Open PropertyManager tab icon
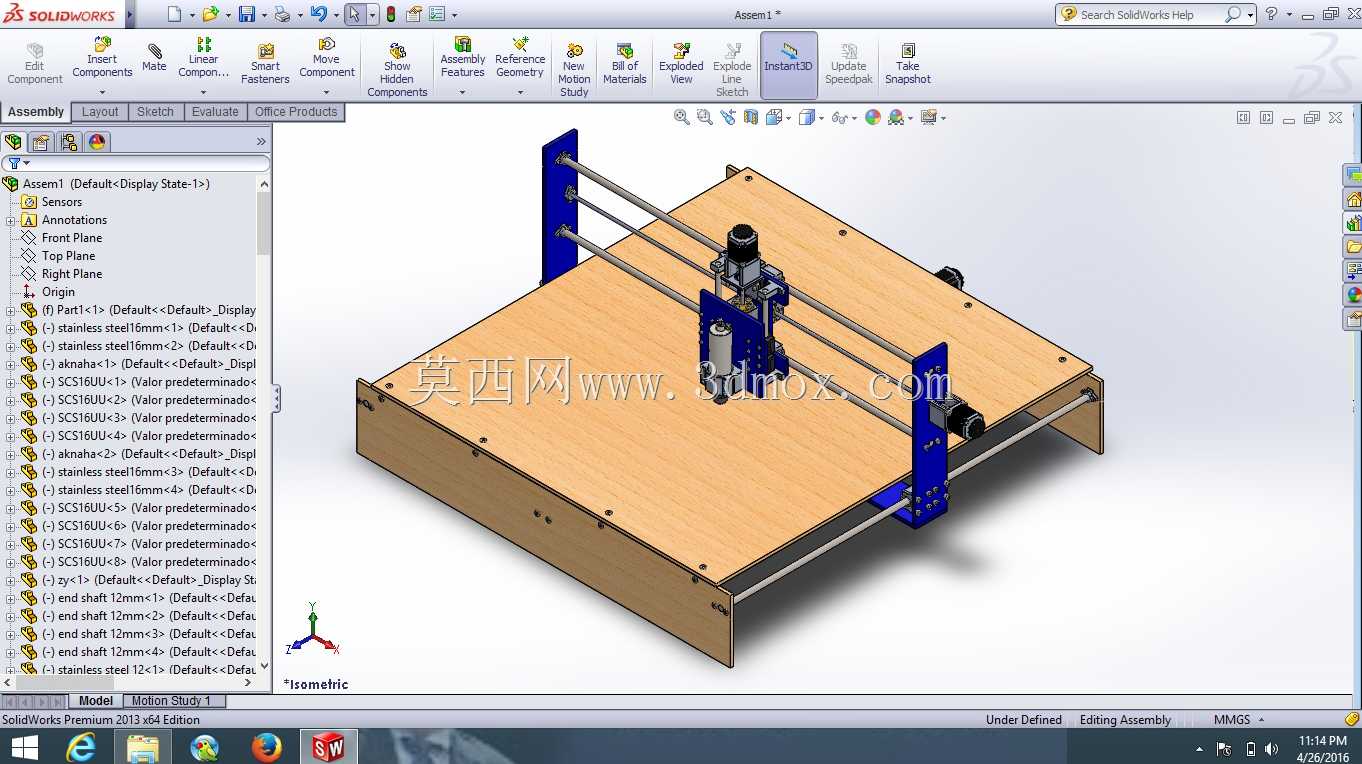 41,142
